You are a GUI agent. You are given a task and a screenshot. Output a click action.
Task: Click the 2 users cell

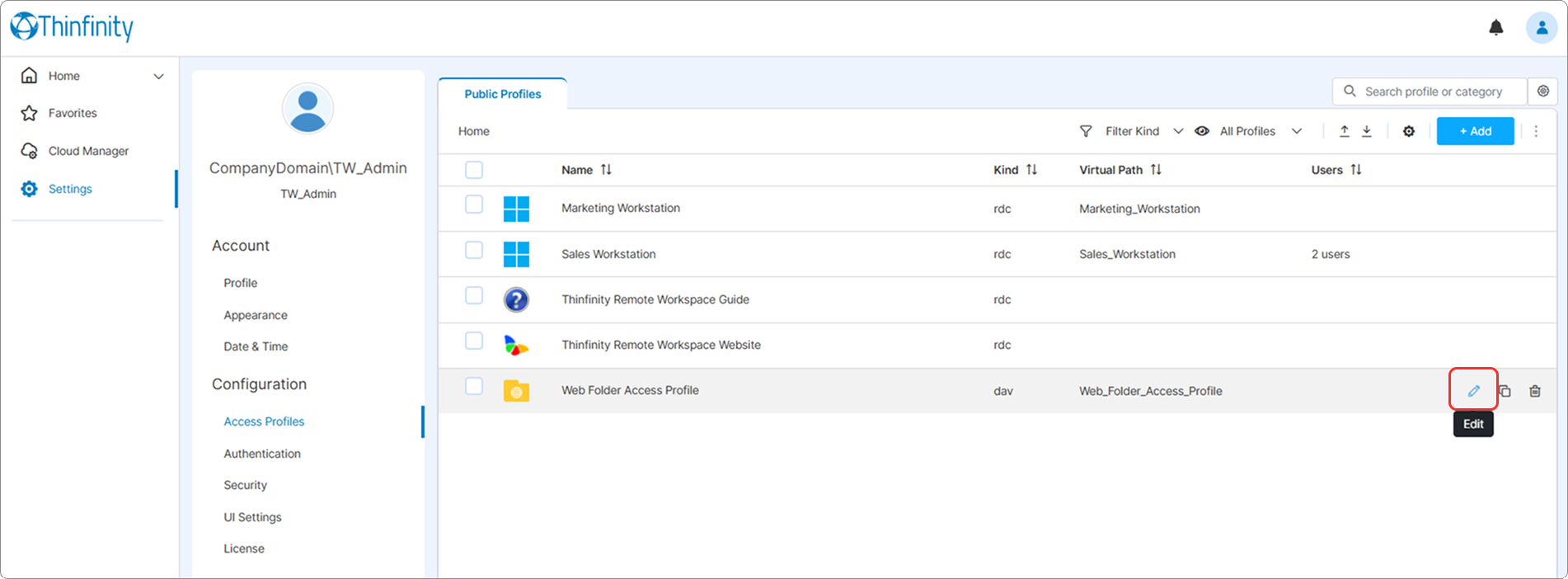1331,254
